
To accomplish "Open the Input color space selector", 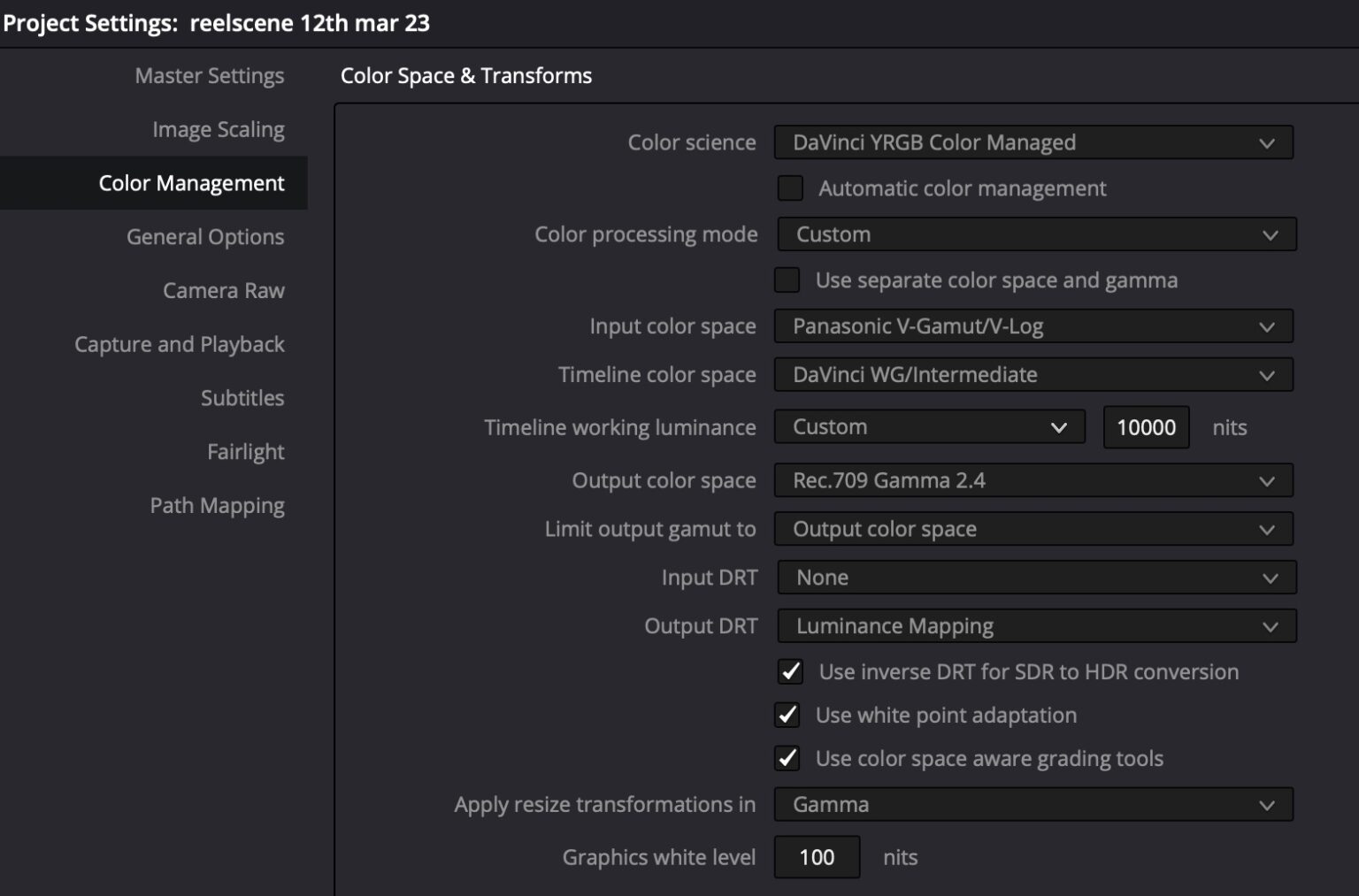I will pos(1032,325).
